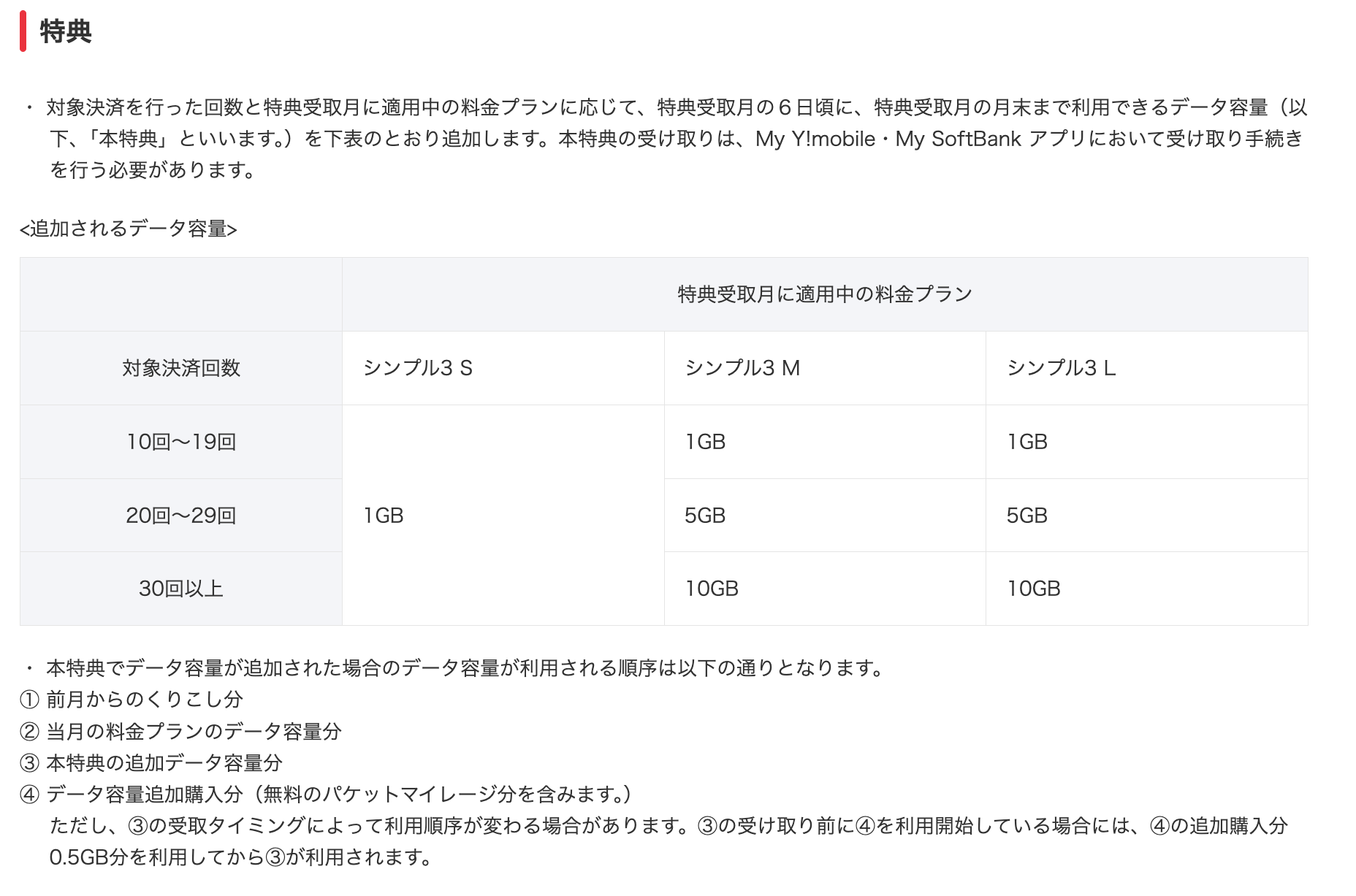Select the 特典受取月に適用中の料金プラン table header

point(824,294)
